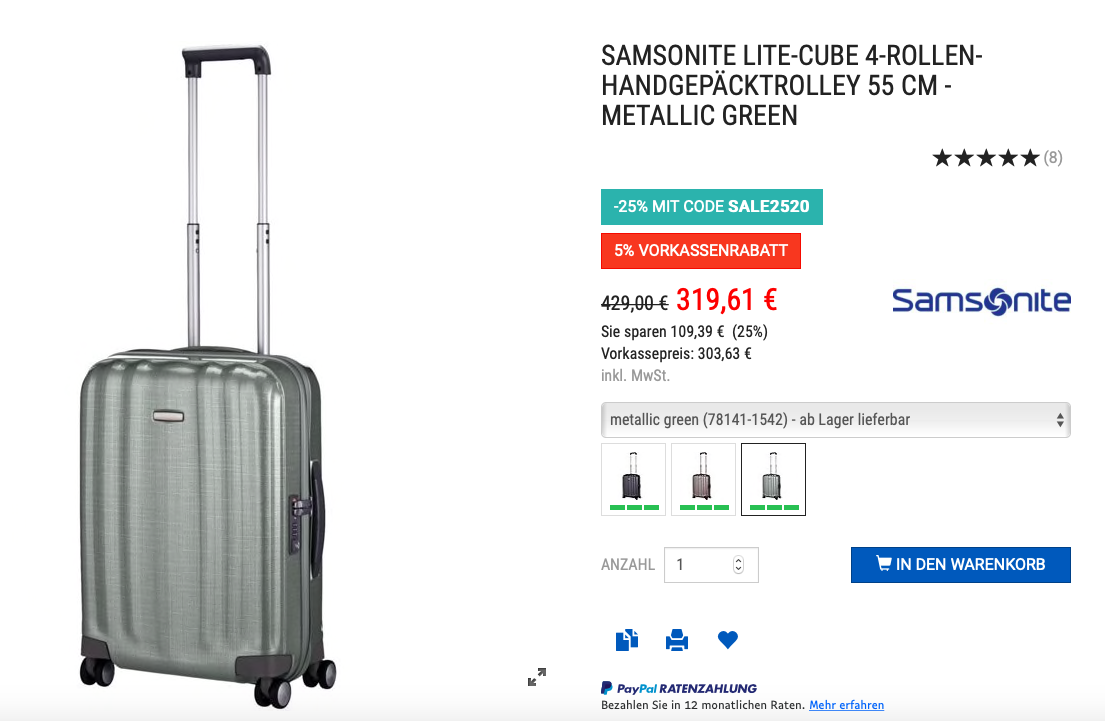Click the PayPal Ratenzahlung logo
1105x721 pixels.
pos(679,688)
